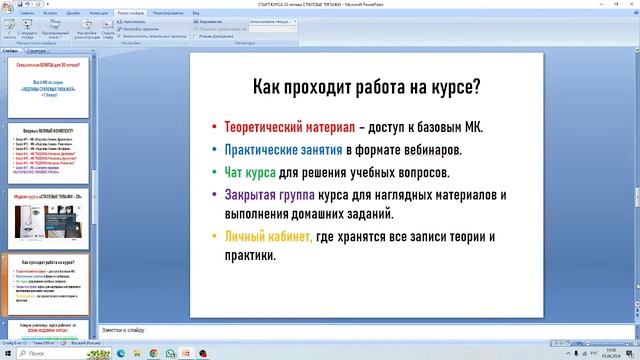The image size is (640, 360).
Task: Open the Insert ribbon tab
Action: point(50,13)
